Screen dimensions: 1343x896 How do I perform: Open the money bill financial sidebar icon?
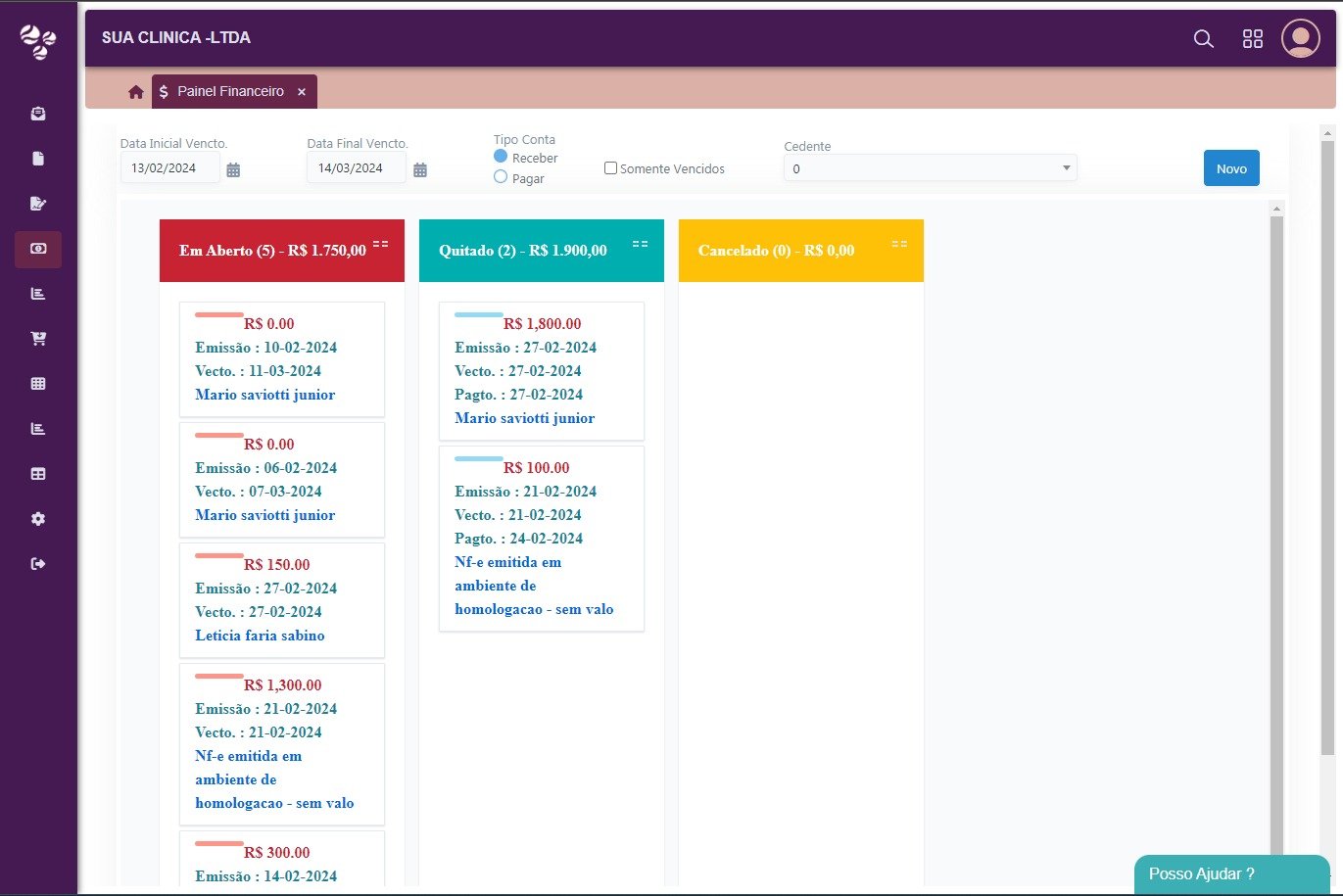tap(38, 250)
